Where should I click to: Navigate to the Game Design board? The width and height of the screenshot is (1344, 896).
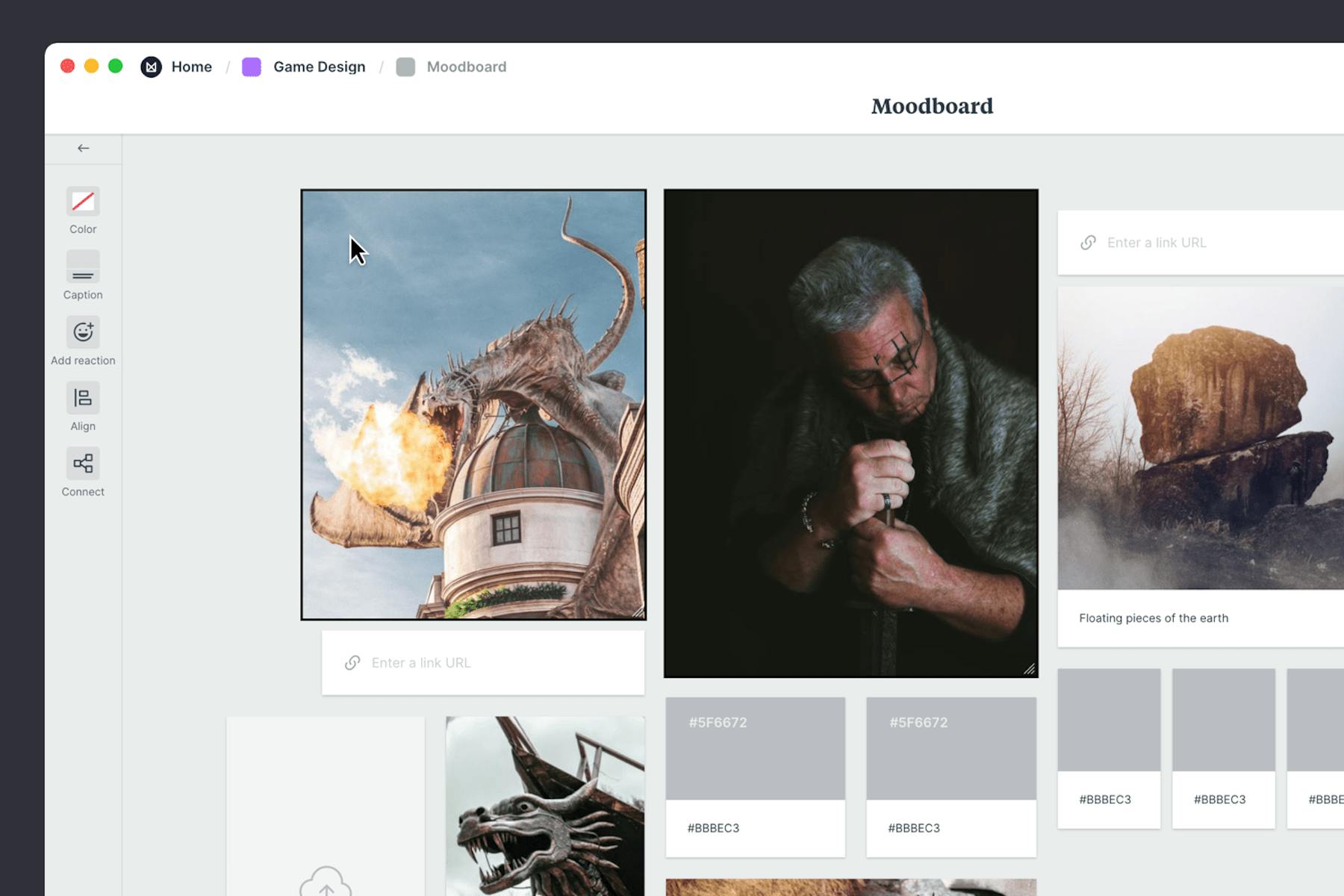coord(319,66)
